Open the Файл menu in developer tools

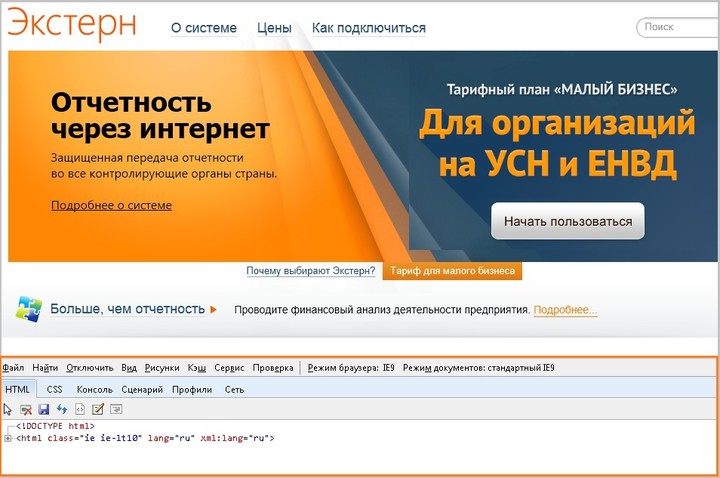13,368
